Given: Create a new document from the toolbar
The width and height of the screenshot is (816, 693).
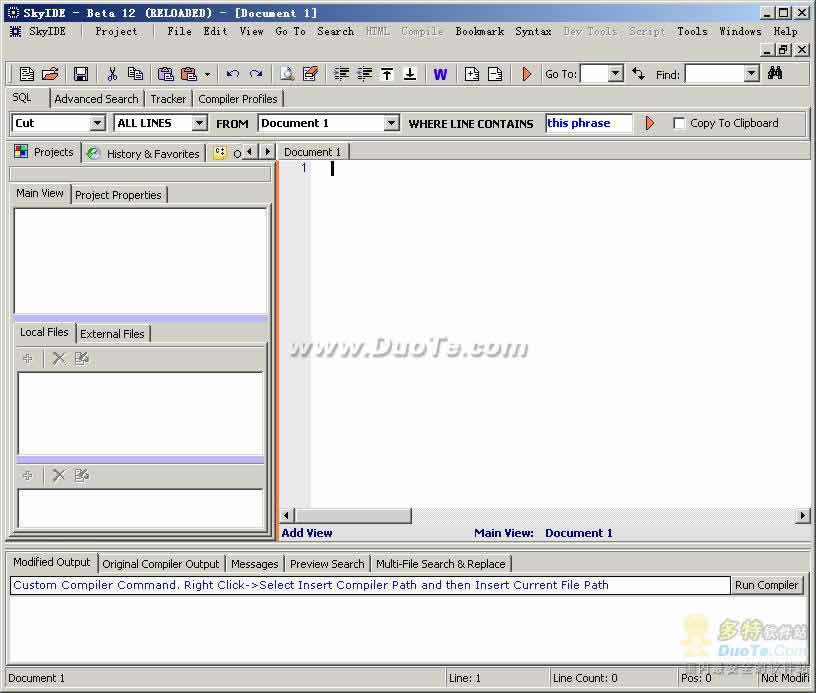Looking at the screenshot, I should pyautogui.click(x=27, y=74).
